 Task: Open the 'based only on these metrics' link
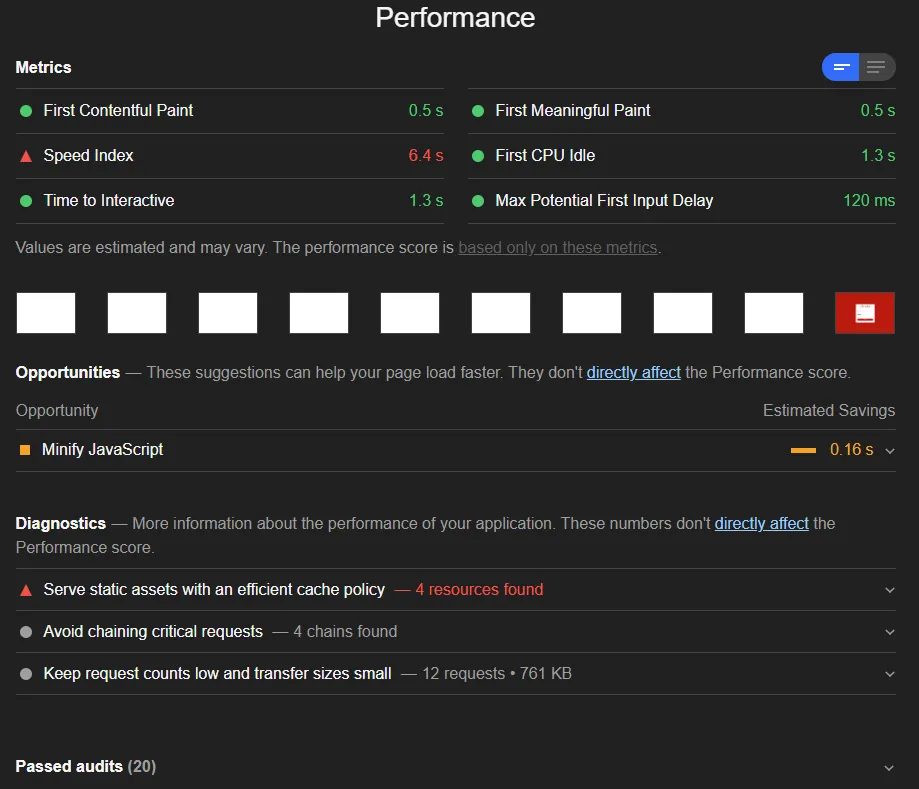pyautogui.click(x=558, y=247)
